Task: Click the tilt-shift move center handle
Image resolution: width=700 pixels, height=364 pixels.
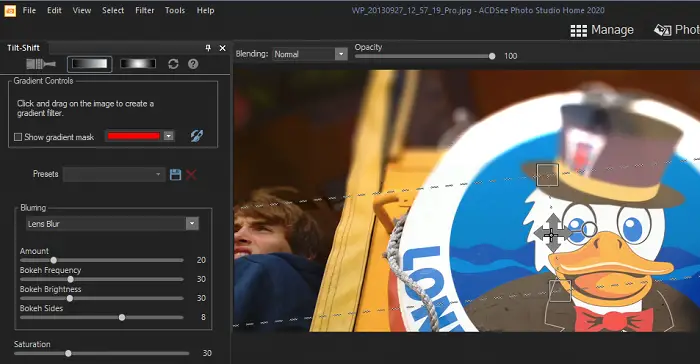Action: 553,234
